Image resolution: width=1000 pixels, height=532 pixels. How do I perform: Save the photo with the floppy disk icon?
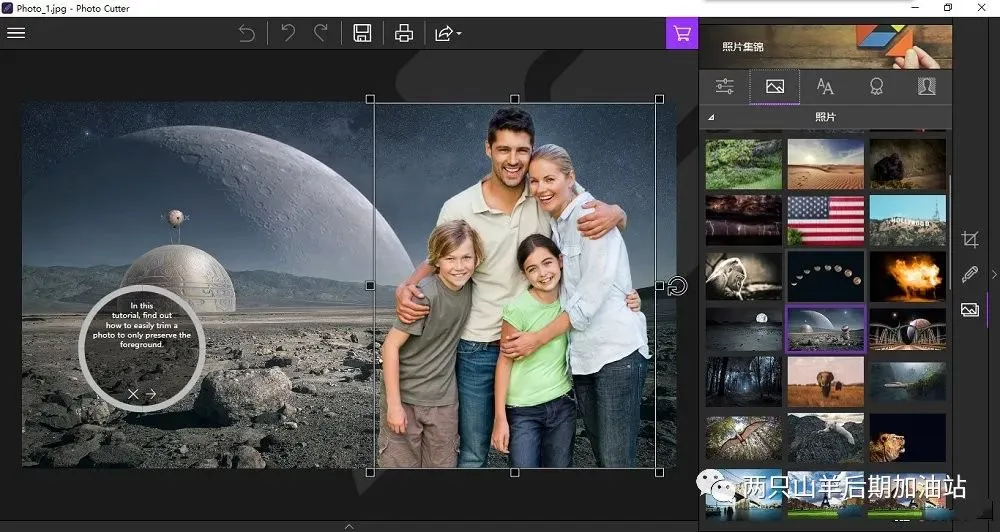click(362, 34)
